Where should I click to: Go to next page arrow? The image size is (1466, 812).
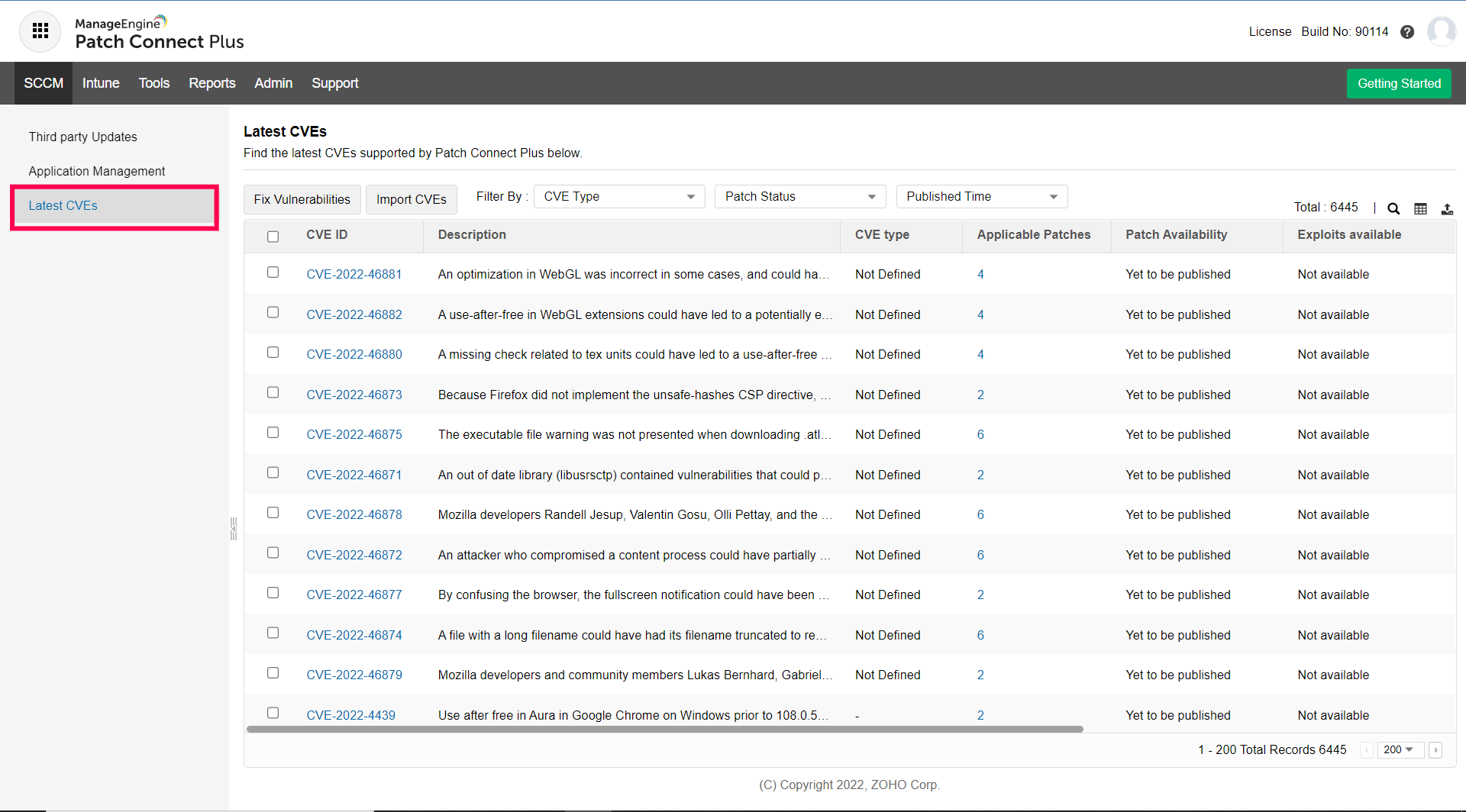click(x=1435, y=750)
